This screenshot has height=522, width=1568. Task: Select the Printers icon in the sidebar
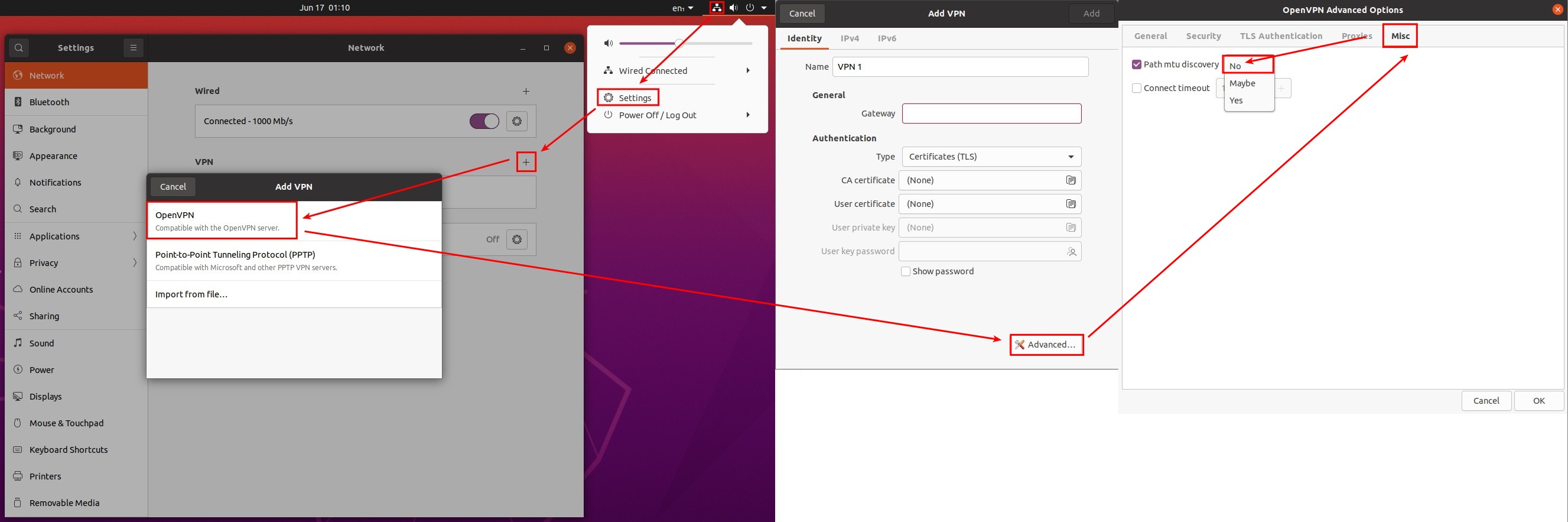pyautogui.click(x=18, y=476)
